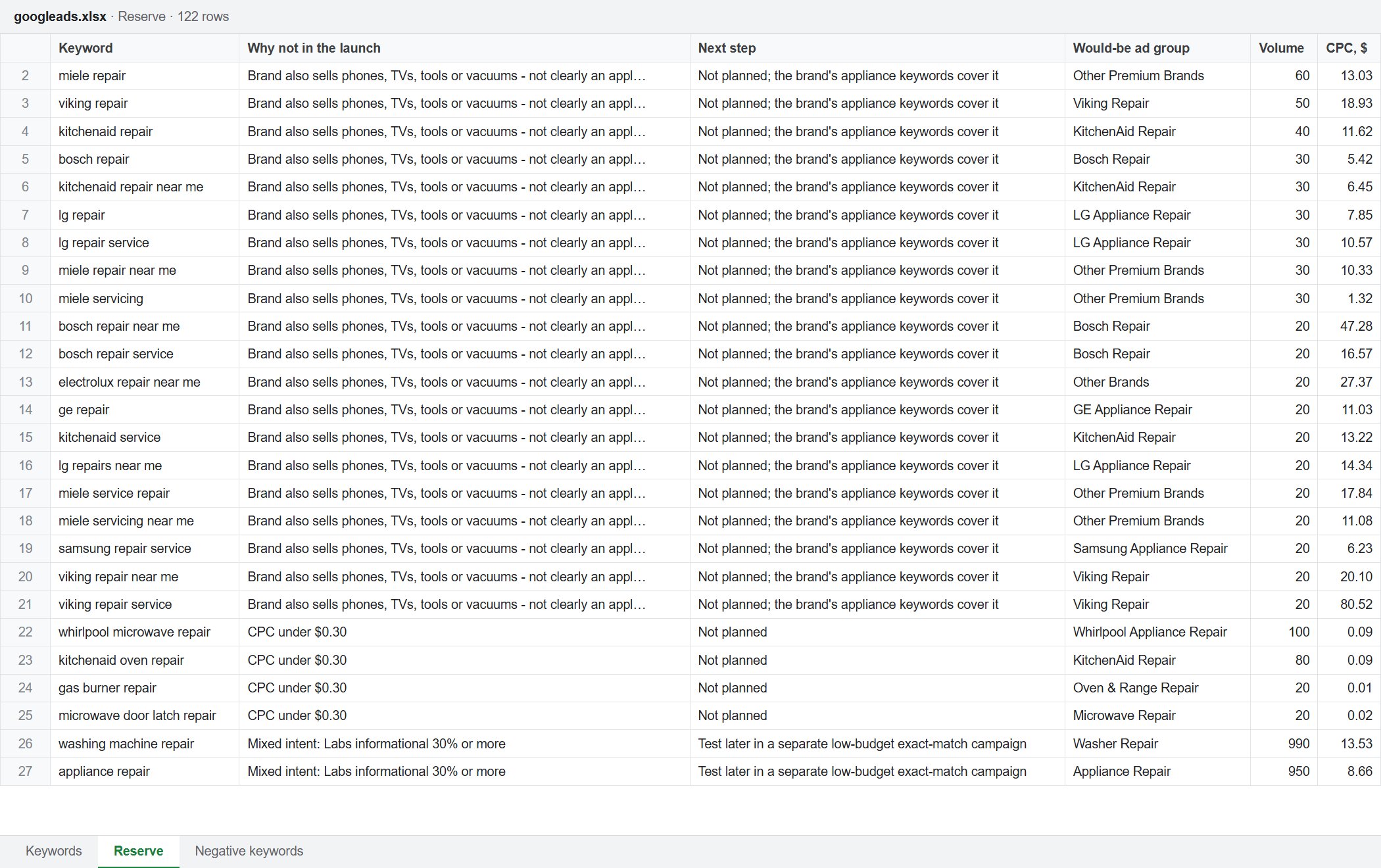This screenshot has width=1381, height=868.
Task: Select the 'bosch repair near me' cell
Action: tap(145, 326)
